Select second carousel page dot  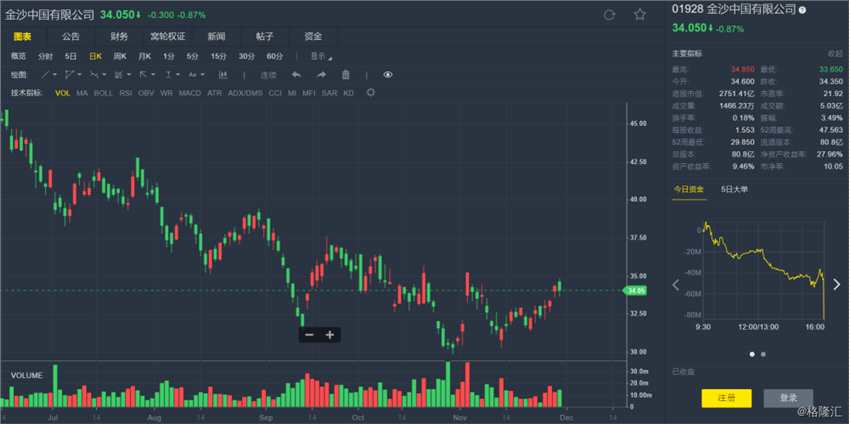coord(763,354)
